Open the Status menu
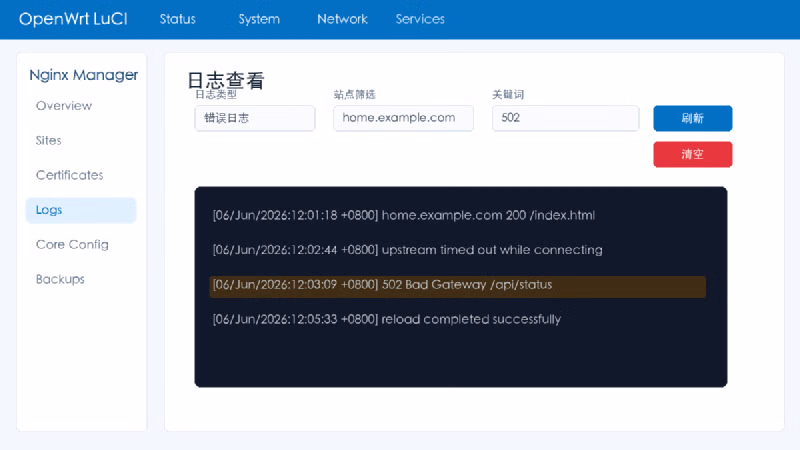The height and width of the screenshot is (450, 800). point(178,19)
